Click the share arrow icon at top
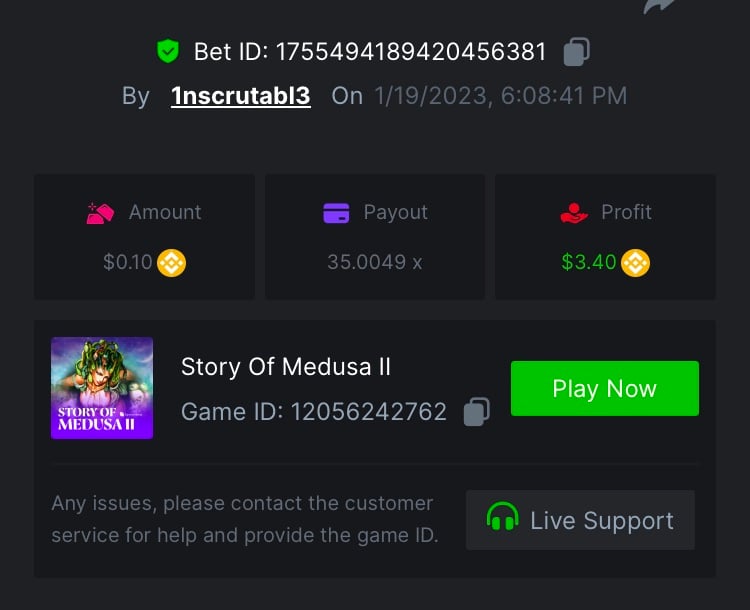Image resolution: width=750 pixels, height=610 pixels. [x=661, y=5]
